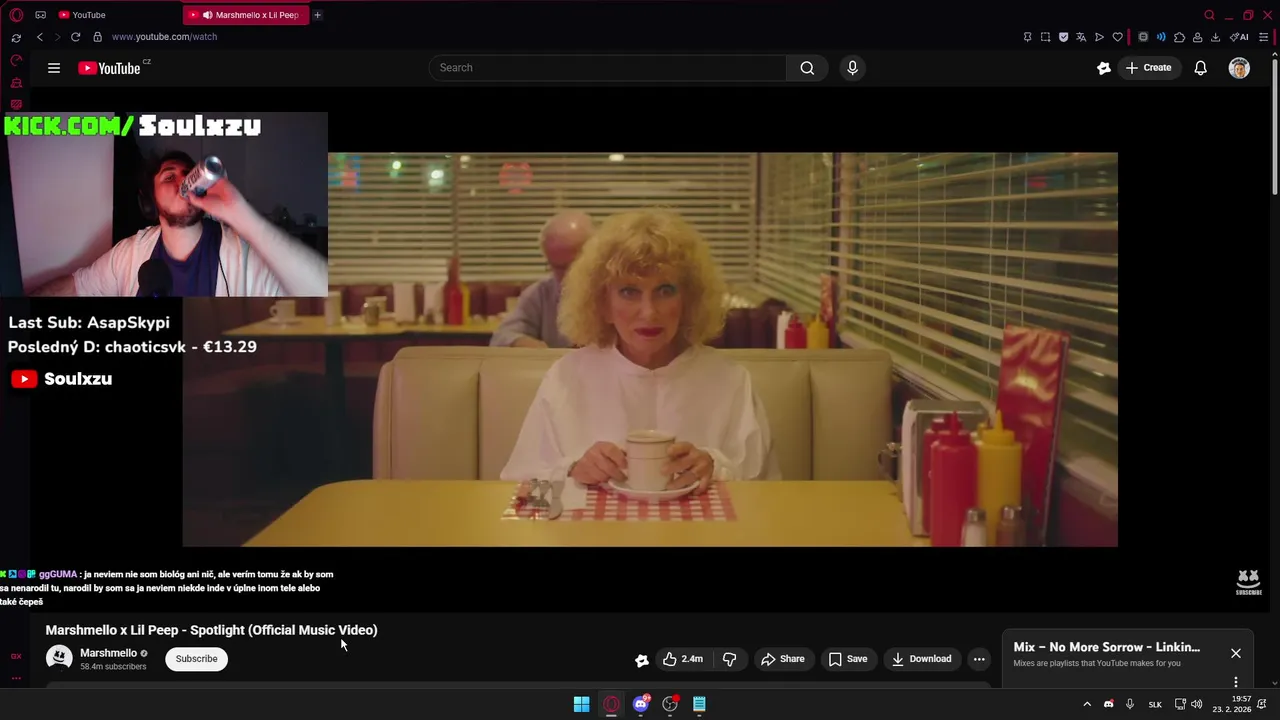Toggle the ad blocker shield
The height and width of the screenshot is (720, 1280).
(x=1063, y=37)
